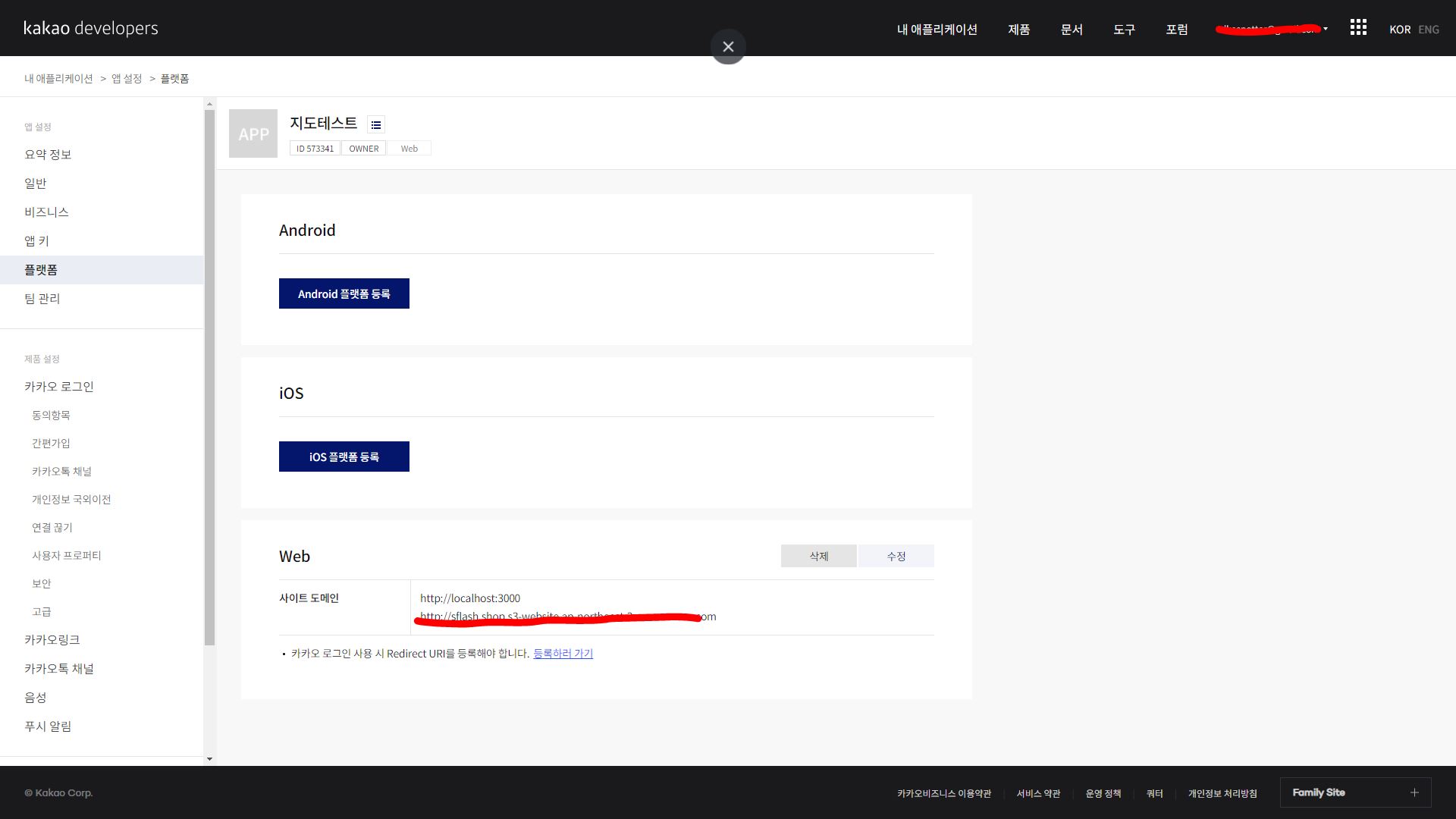Click 수정 button in Web section
Image resolution: width=1456 pixels, height=819 pixels.
click(x=896, y=556)
